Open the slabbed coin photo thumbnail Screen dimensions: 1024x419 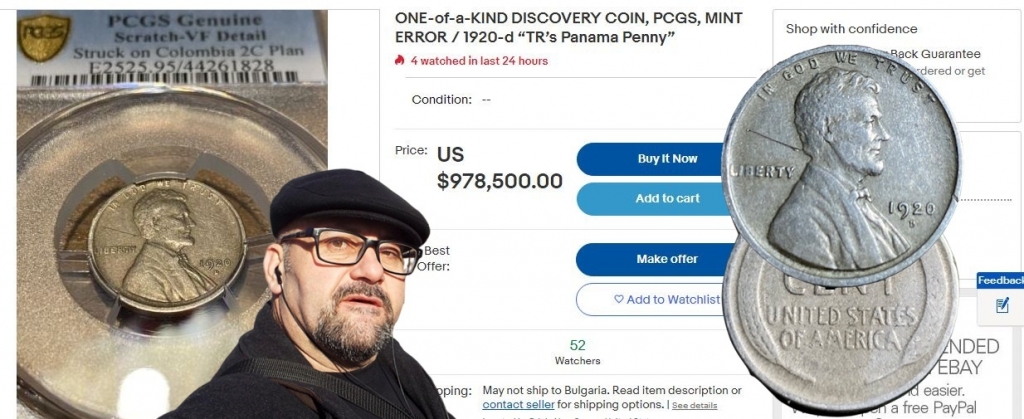pyautogui.click(x=172, y=214)
